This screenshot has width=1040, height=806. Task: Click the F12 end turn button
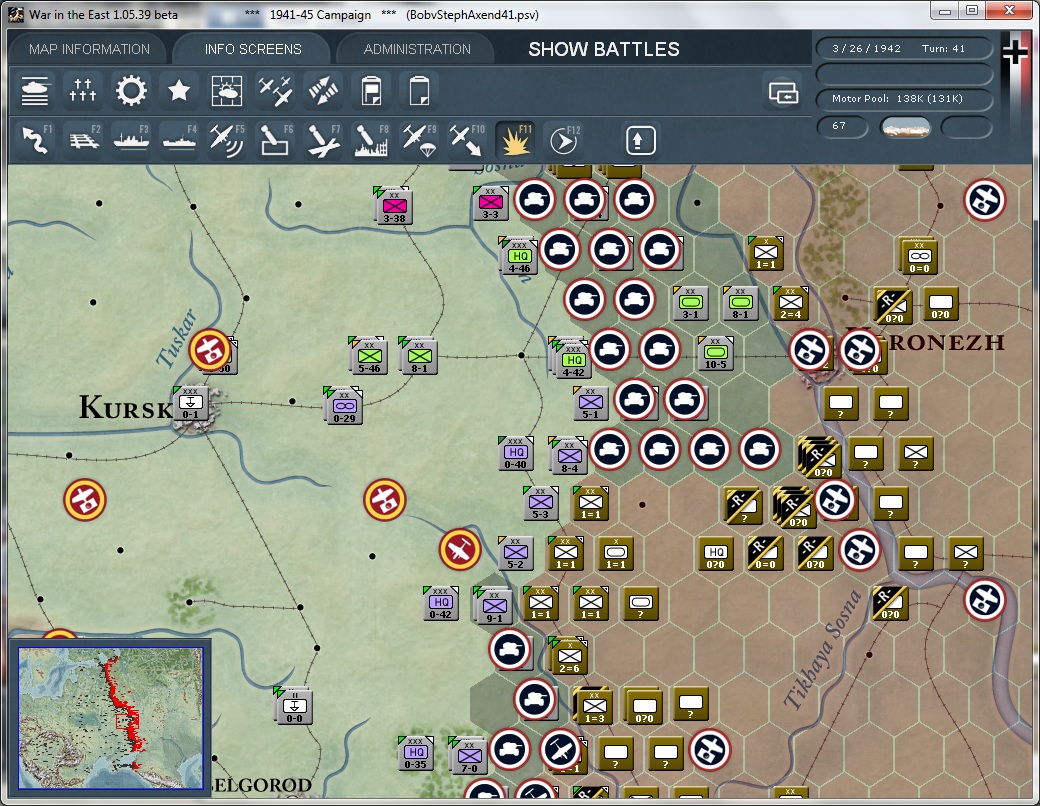coord(564,140)
